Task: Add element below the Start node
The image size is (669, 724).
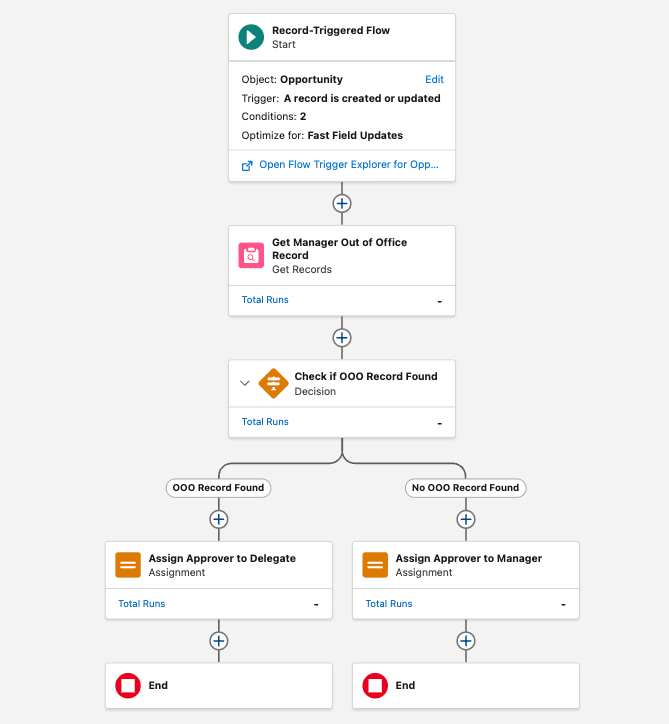Action: pyautogui.click(x=342, y=203)
